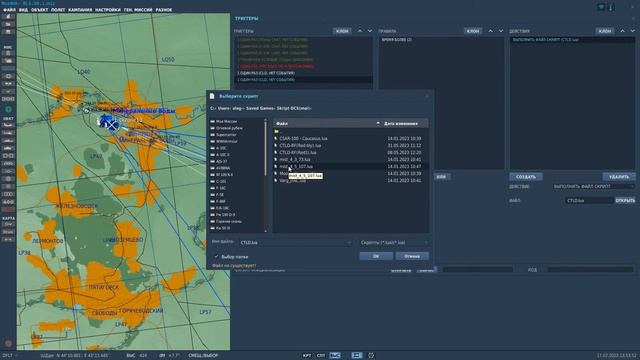640x360 pixels.
Task: Click the red circle icon at toolbar bottom
Action: coord(8,344)
